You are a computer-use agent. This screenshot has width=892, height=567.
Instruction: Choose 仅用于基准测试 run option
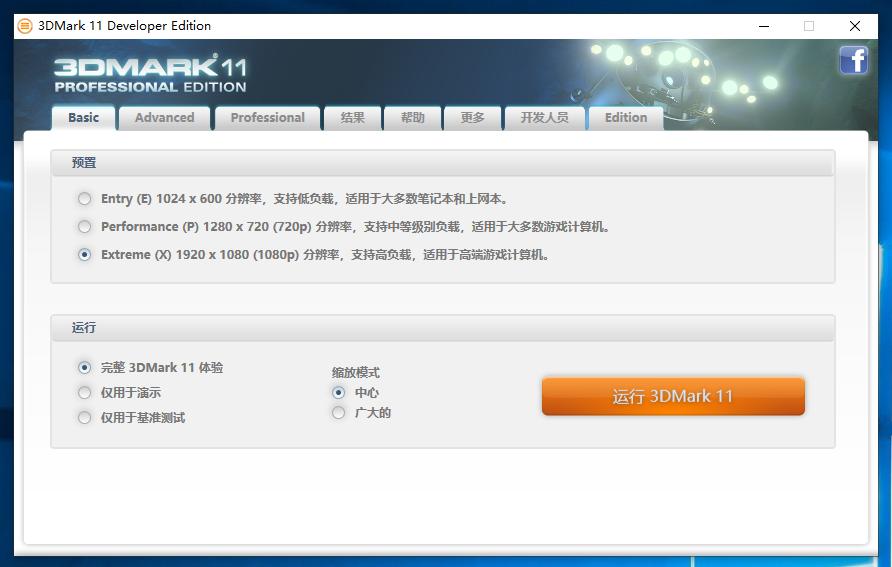coord(84,417)
